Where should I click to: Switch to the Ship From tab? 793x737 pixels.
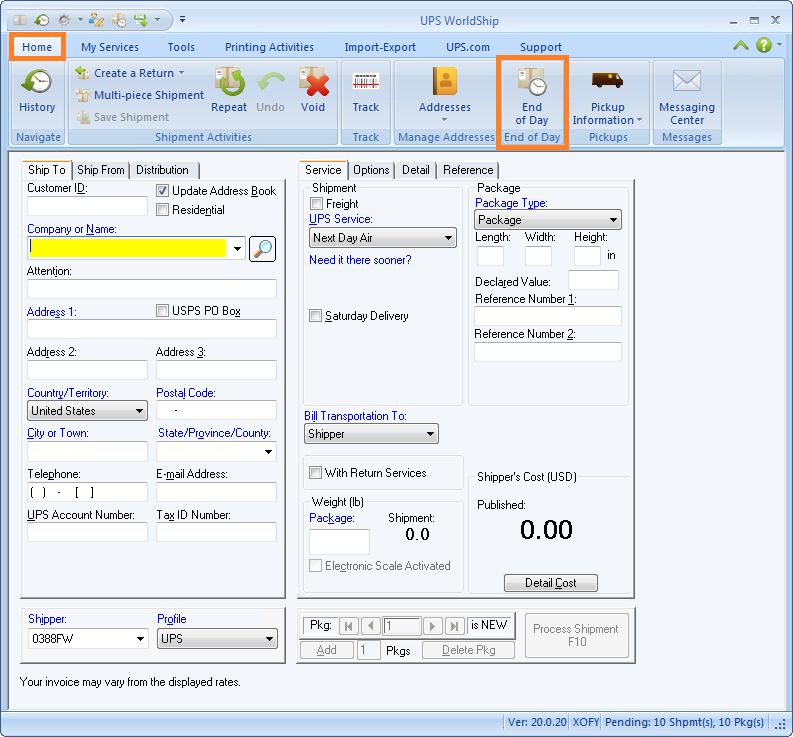(x=101, y=170)
